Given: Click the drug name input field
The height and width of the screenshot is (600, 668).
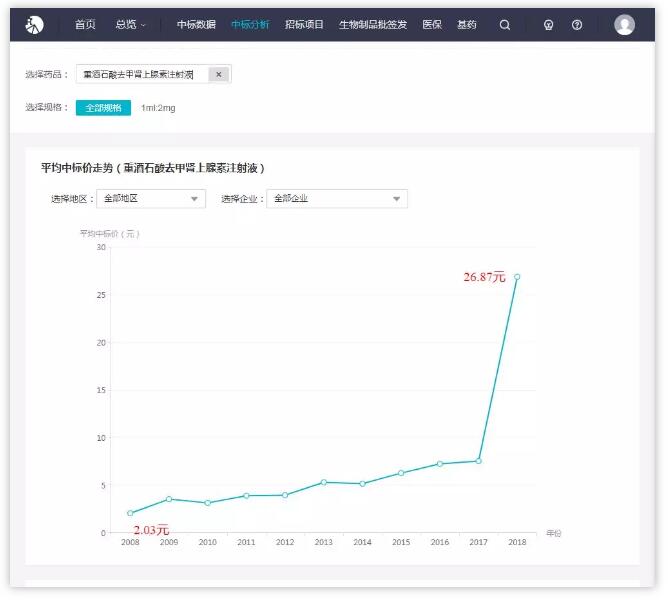Looking at the screenshot, I should [142, 75].
